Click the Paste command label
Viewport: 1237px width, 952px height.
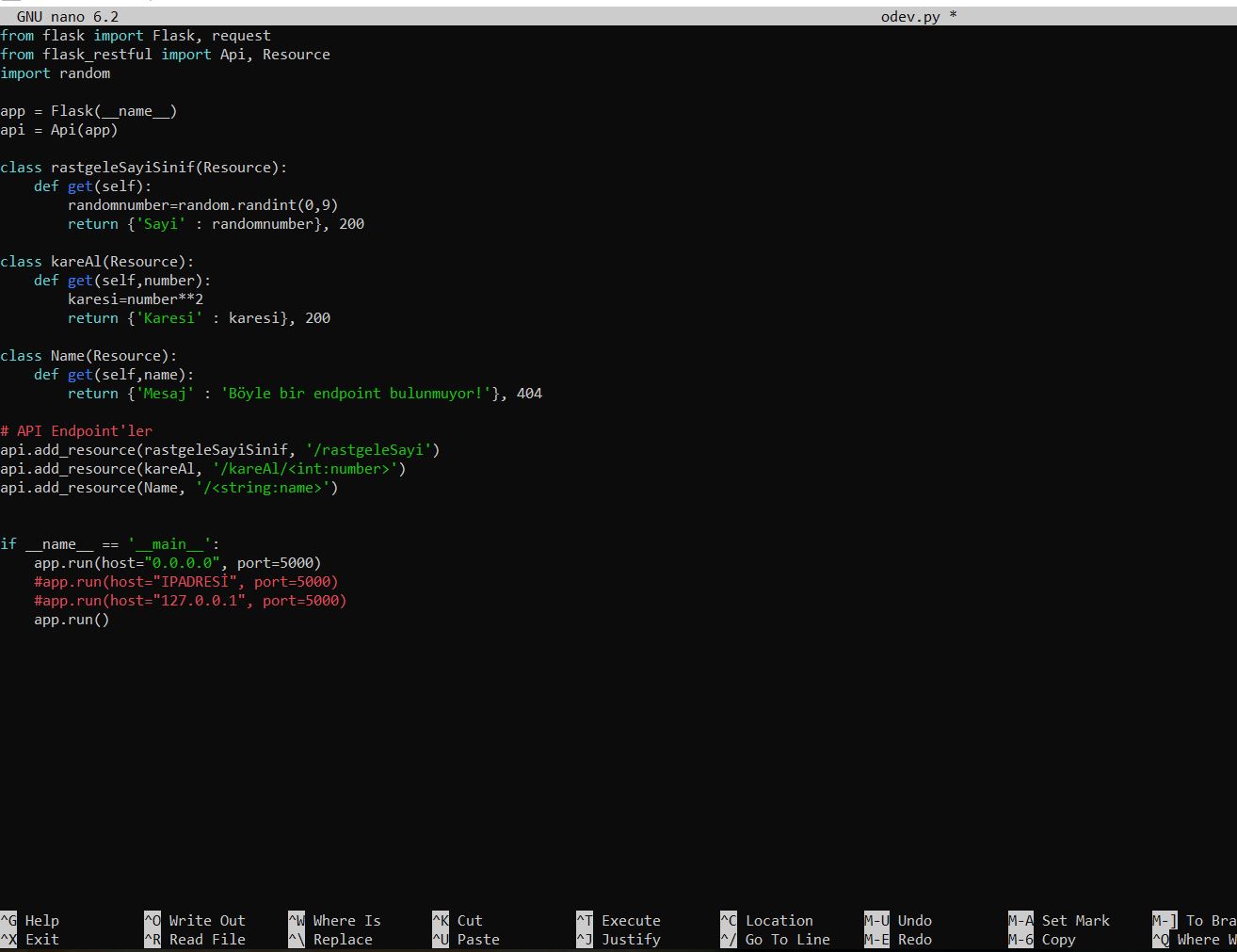(x=477, y=939)
